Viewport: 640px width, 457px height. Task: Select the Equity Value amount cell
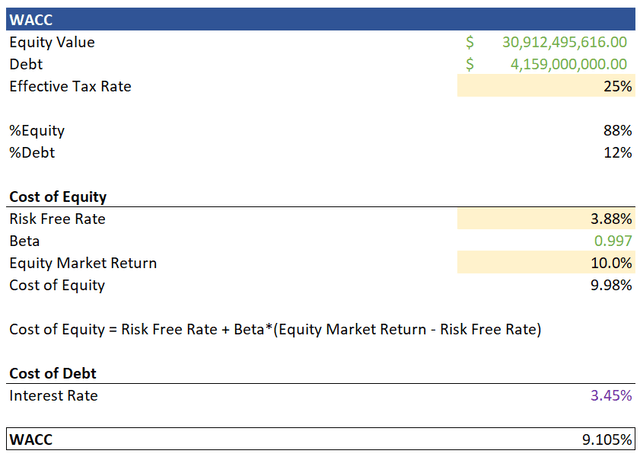(564, 43)
